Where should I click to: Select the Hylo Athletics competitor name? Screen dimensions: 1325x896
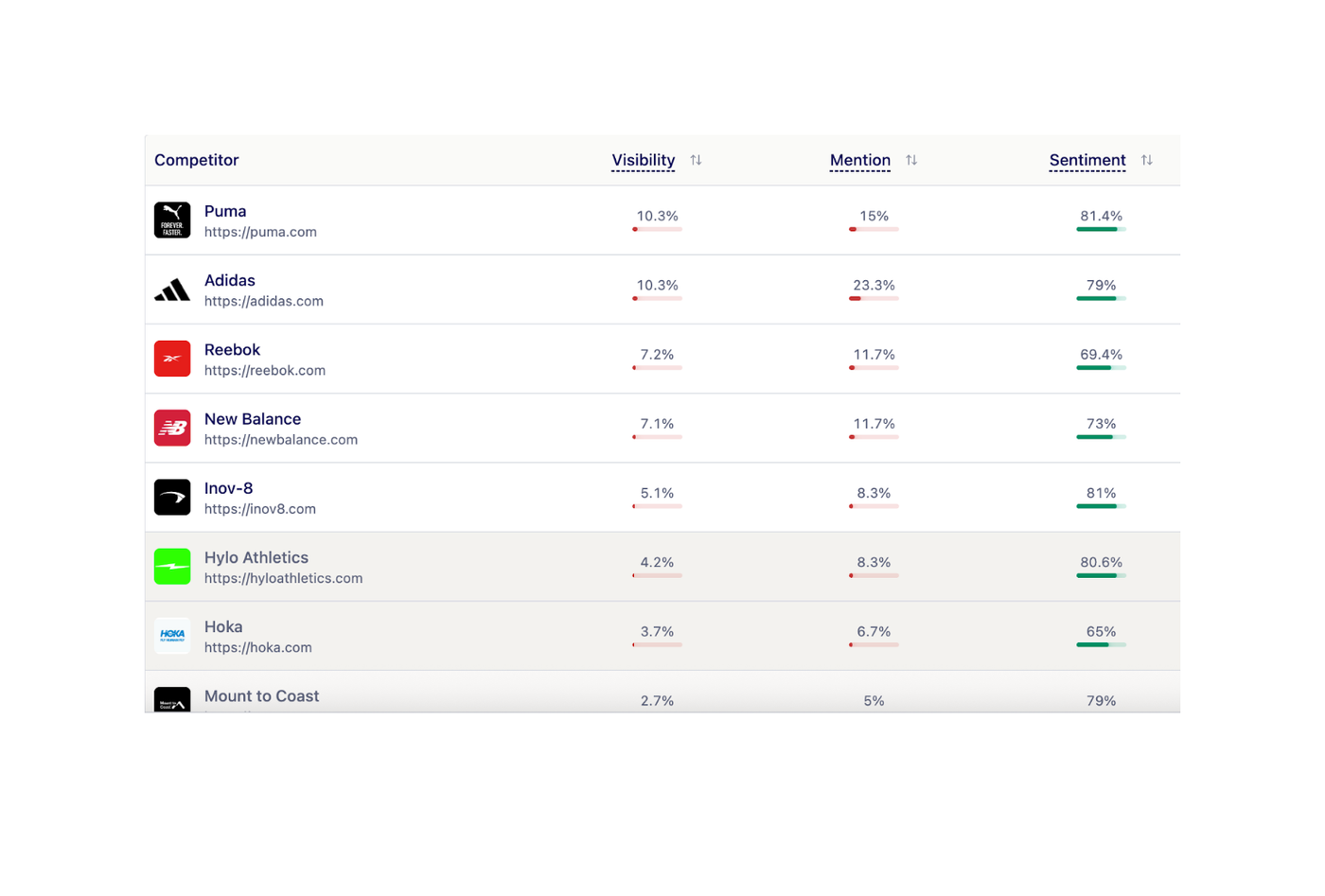point(256,557)
